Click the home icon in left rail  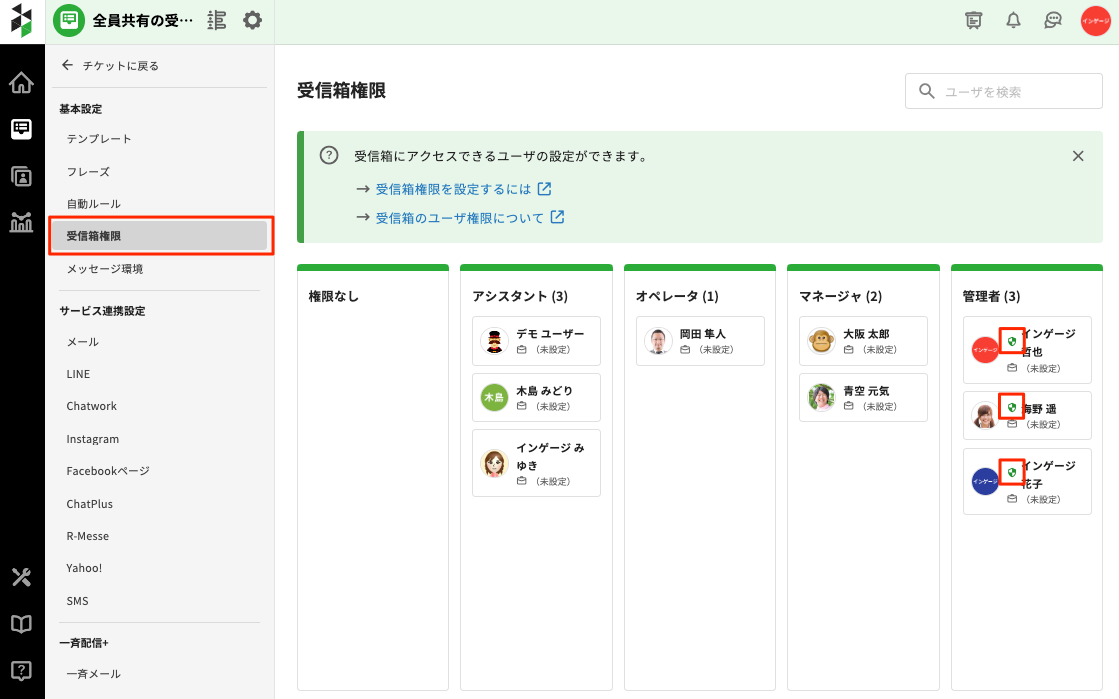[x=21, y=82]
